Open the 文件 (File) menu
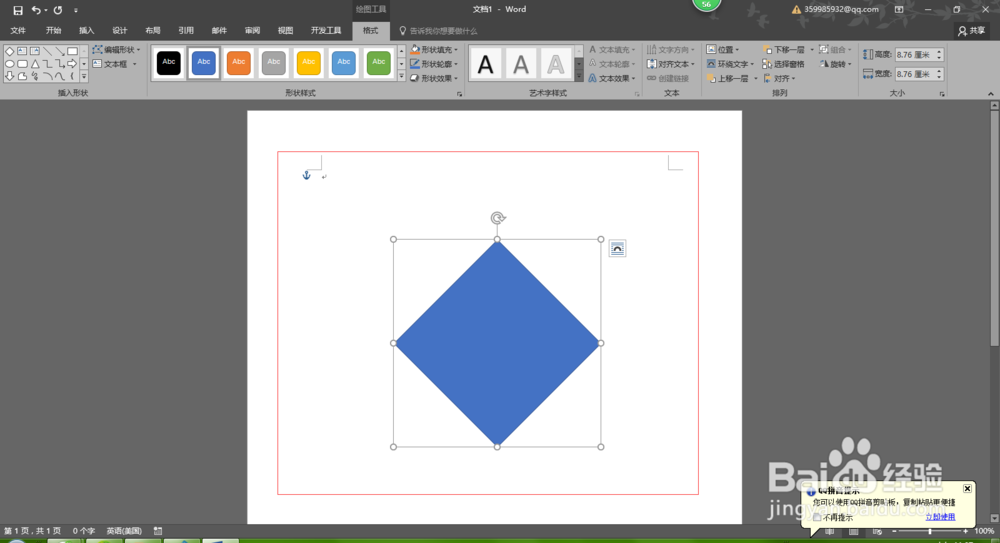 [18, 31]
